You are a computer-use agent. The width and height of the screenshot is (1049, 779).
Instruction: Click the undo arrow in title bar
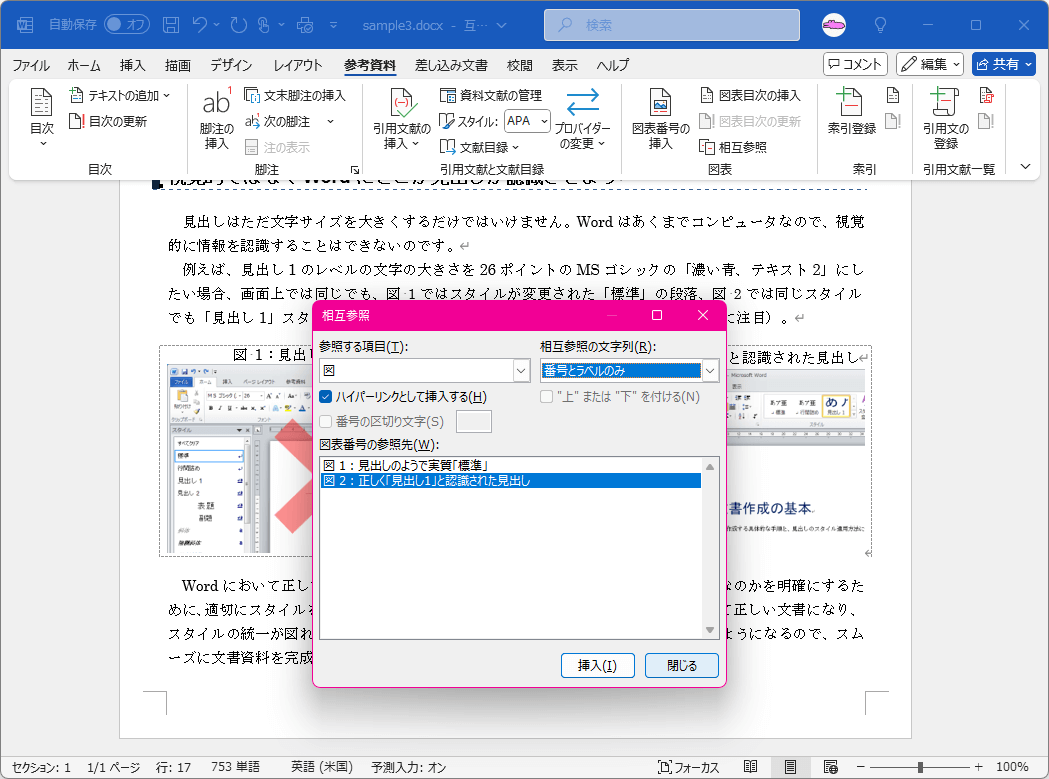pyautogui.click(x=199, y=25)
